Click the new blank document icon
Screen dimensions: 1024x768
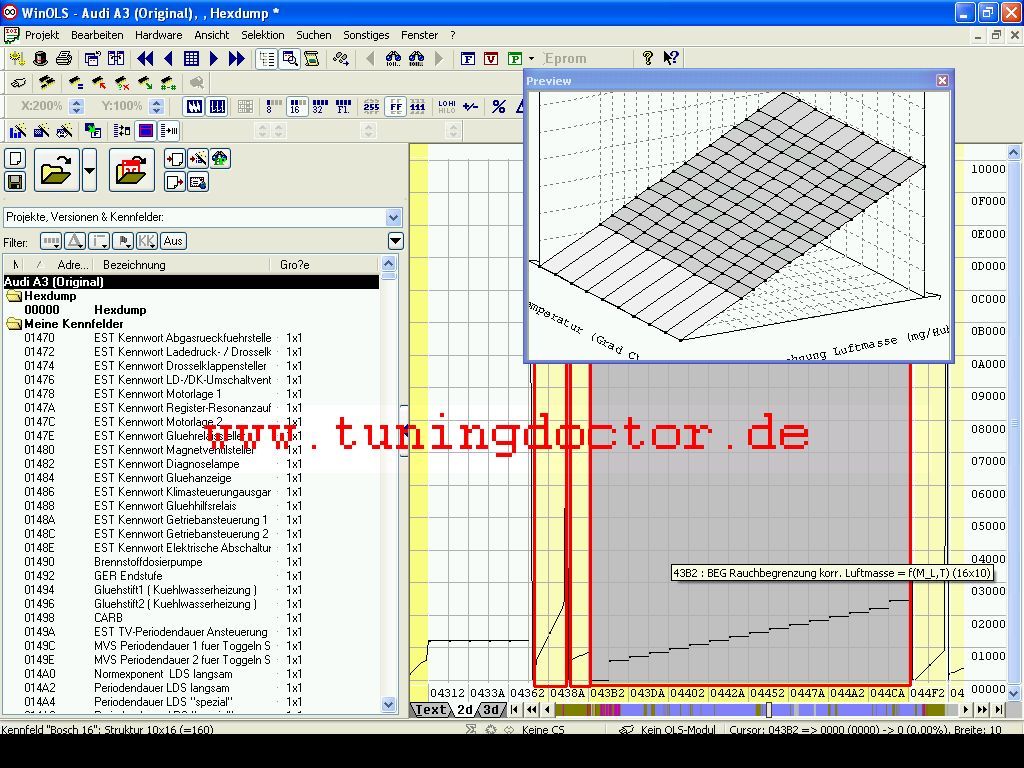[x=15, y=159]
